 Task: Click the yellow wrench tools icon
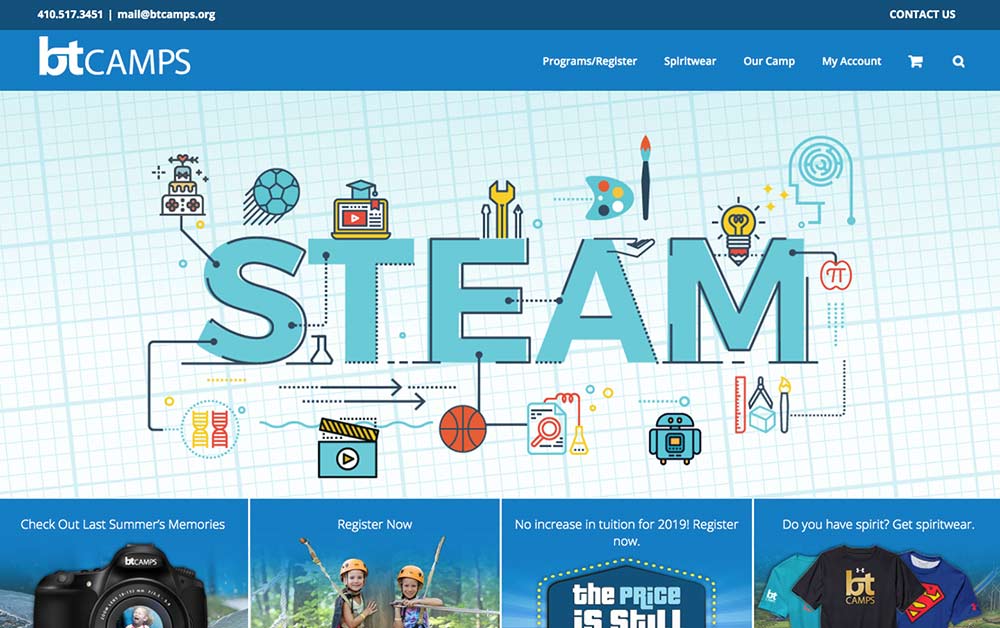tap(502, 209)
